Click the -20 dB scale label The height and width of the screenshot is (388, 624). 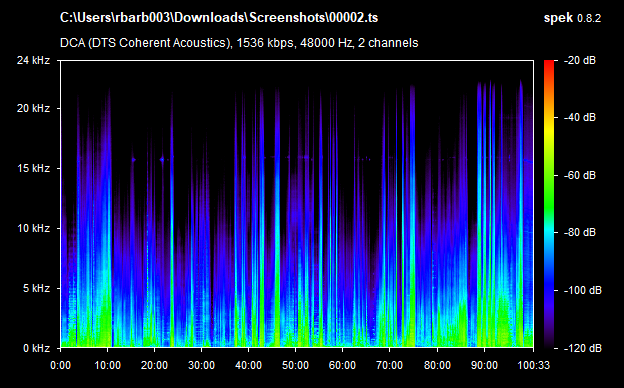[580, 60]
